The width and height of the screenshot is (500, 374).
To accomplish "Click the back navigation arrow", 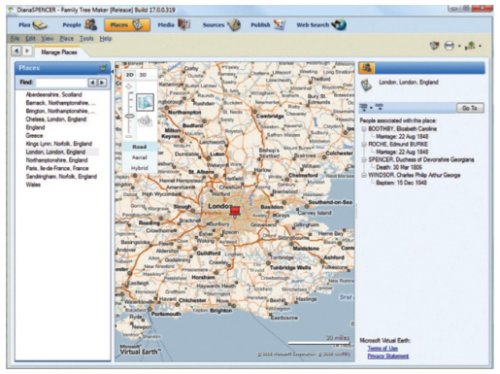I will click(x=16, y=51).
